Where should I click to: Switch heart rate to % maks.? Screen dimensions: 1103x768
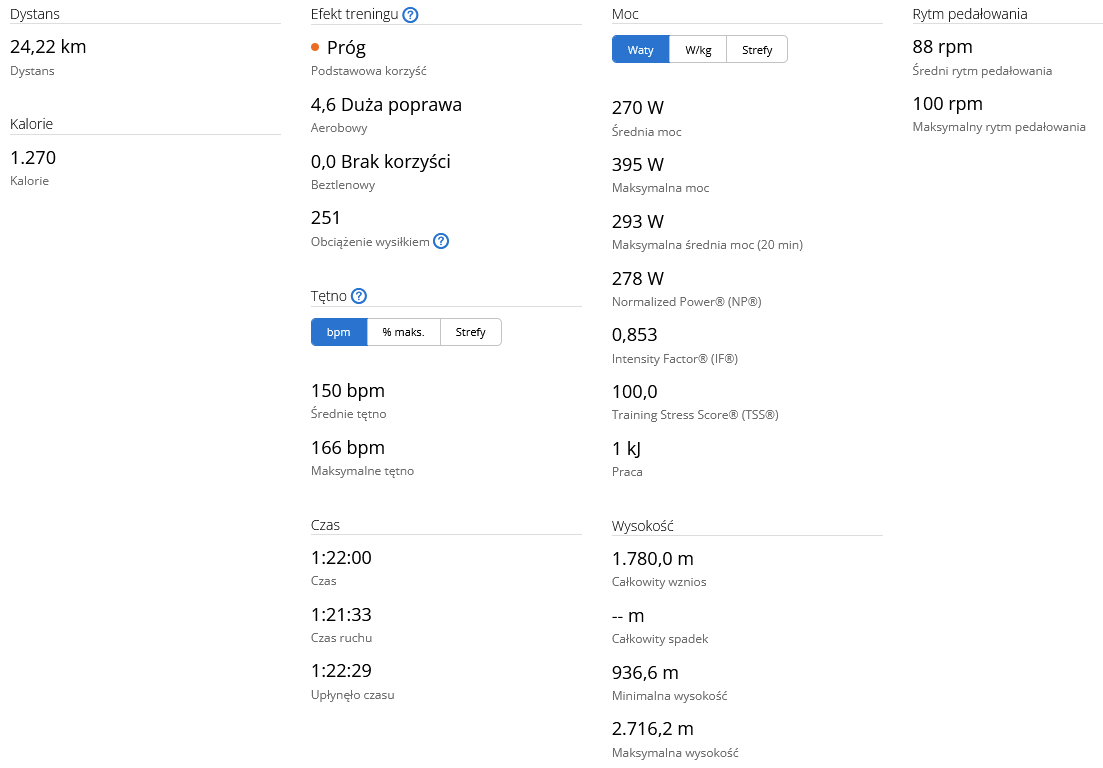tap(404, 332)
